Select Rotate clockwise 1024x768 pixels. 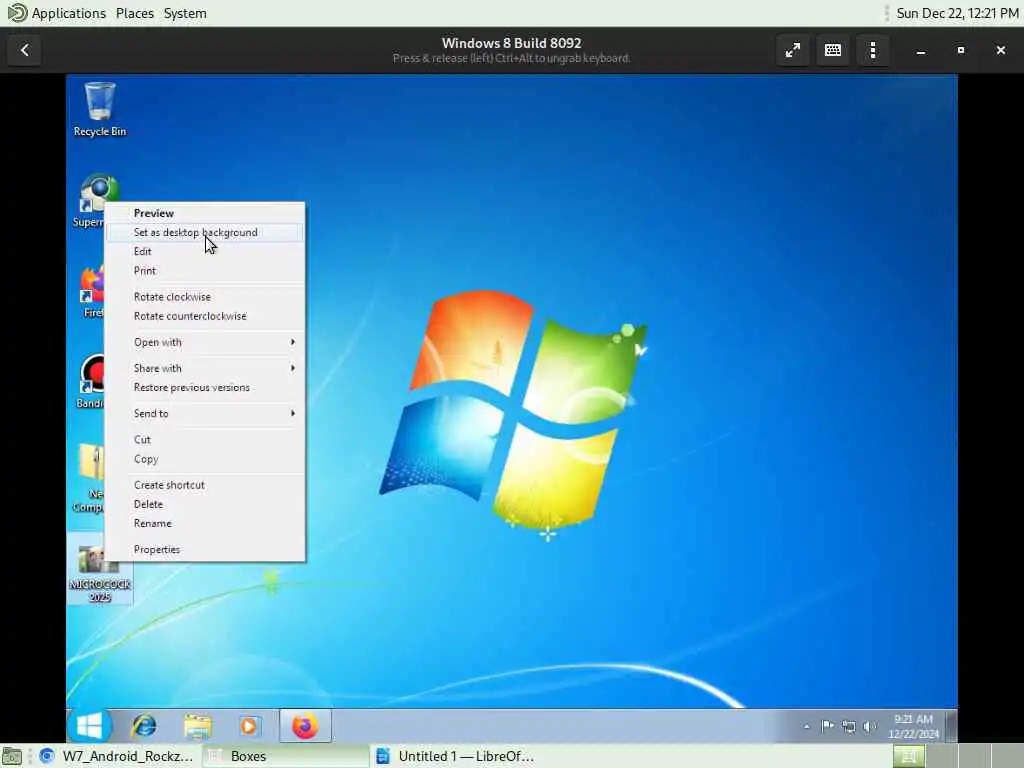pos(205,296)
